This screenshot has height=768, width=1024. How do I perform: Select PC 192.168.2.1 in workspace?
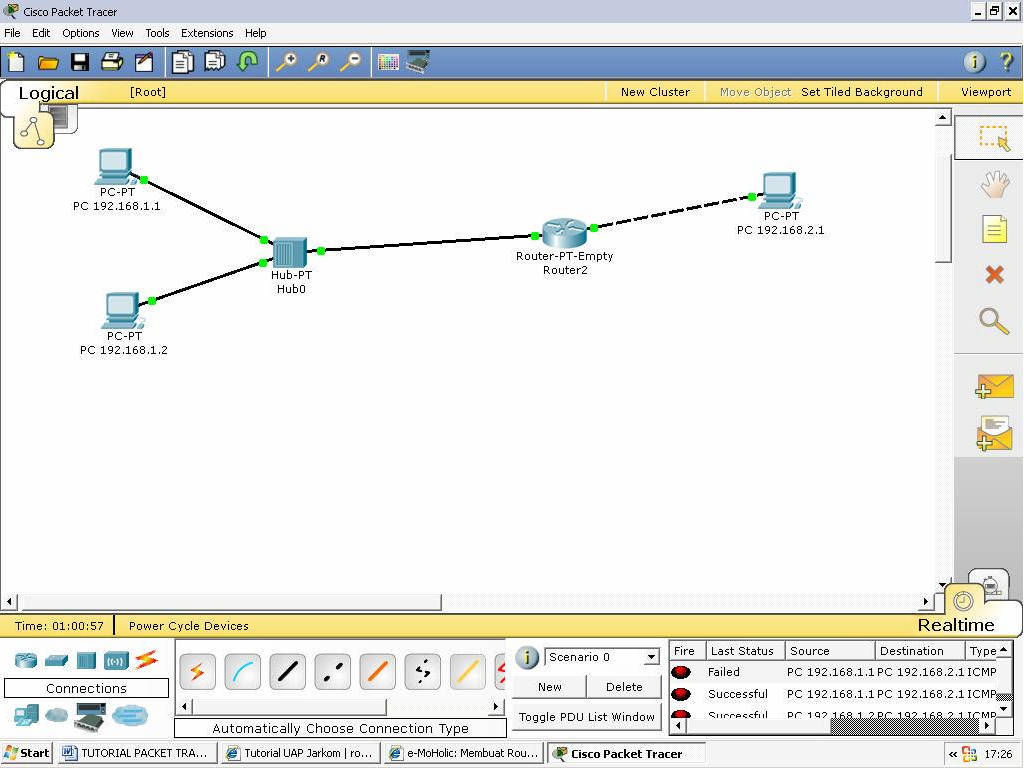(779, 191)
